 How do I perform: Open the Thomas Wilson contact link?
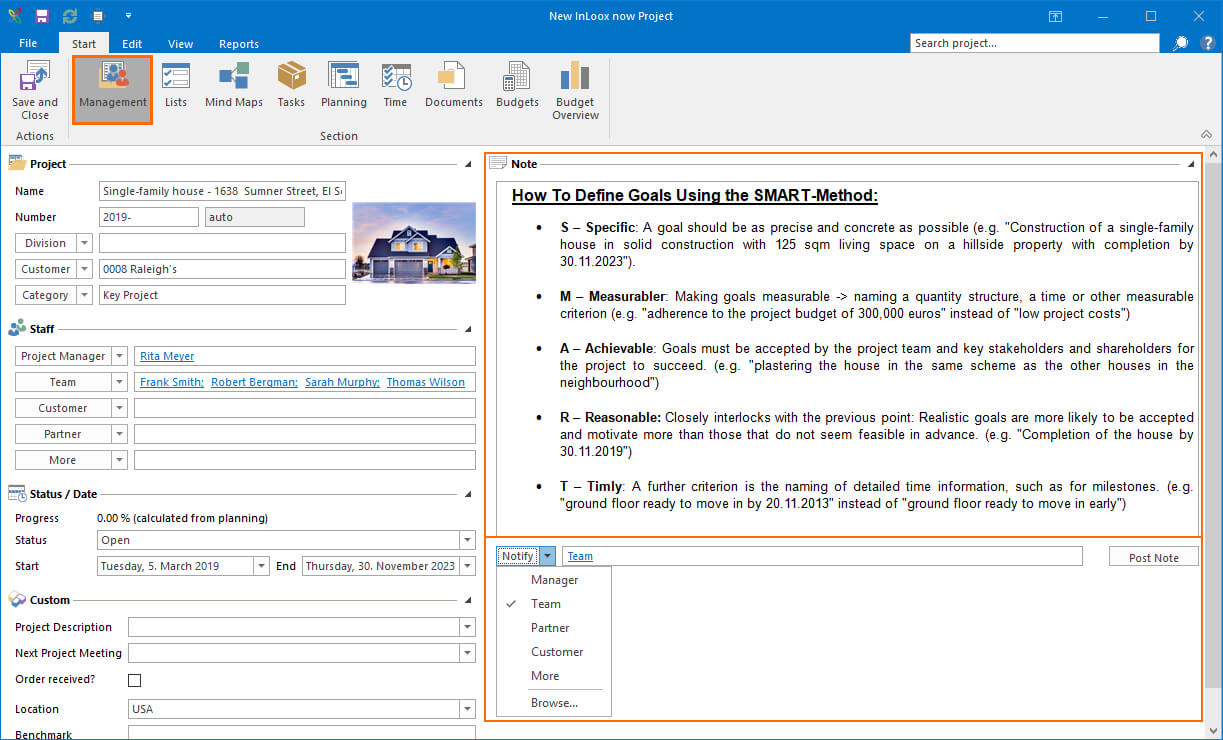(426, 382)
